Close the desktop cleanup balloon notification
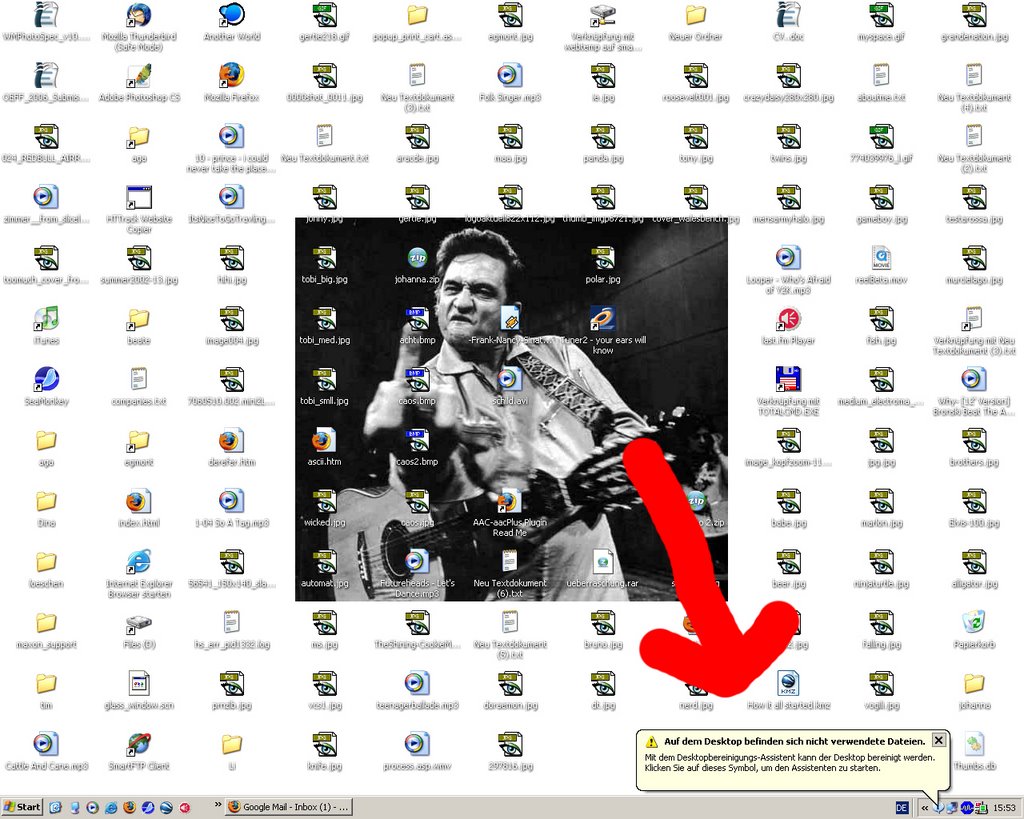Screen dimensions: 1024x819 (938, 740)
